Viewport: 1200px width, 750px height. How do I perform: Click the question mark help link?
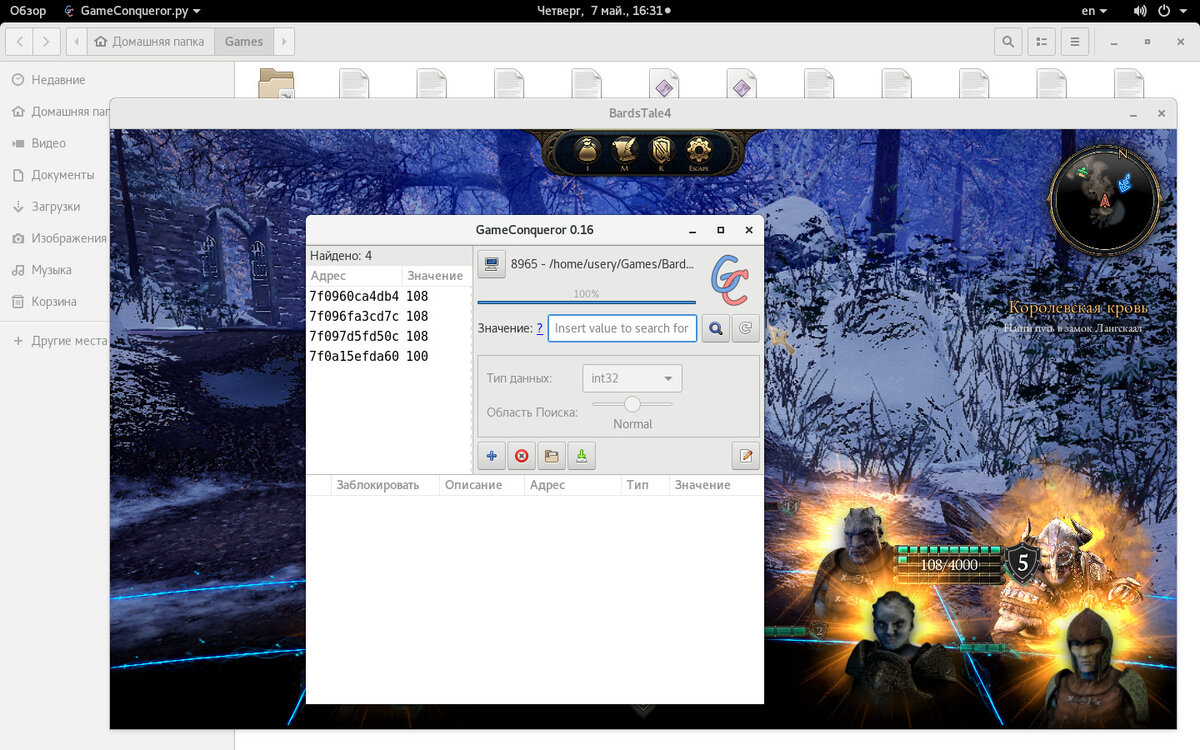tap(540, 328)
